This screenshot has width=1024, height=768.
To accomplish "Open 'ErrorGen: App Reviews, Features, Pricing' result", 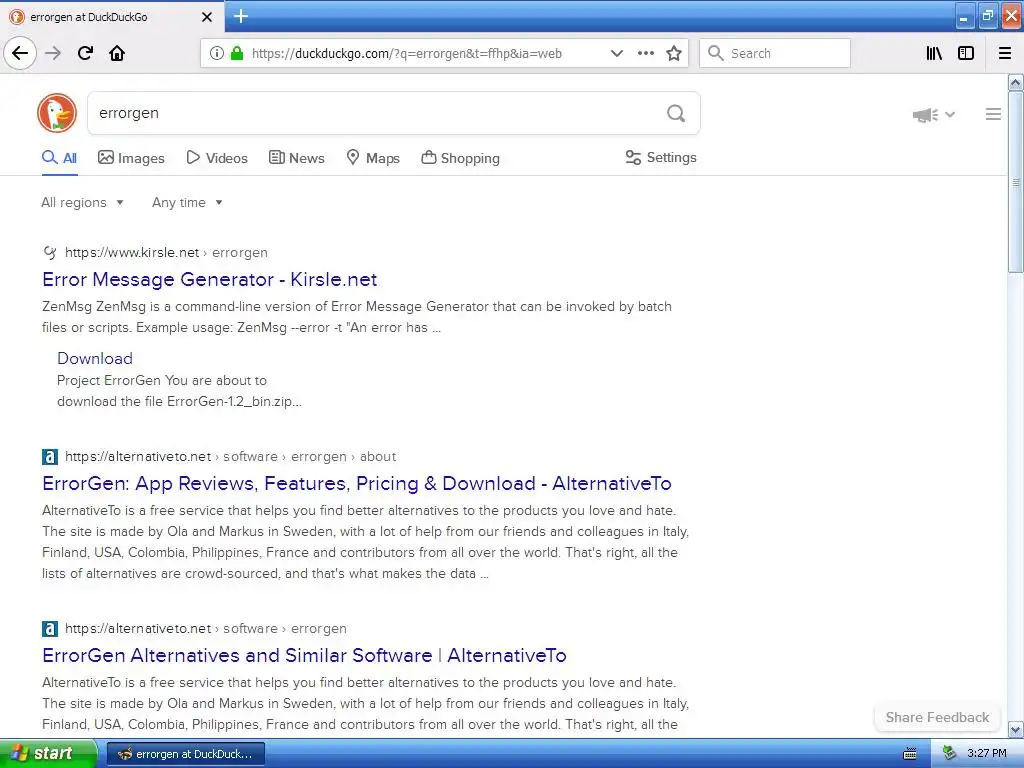I will (357, 483).
